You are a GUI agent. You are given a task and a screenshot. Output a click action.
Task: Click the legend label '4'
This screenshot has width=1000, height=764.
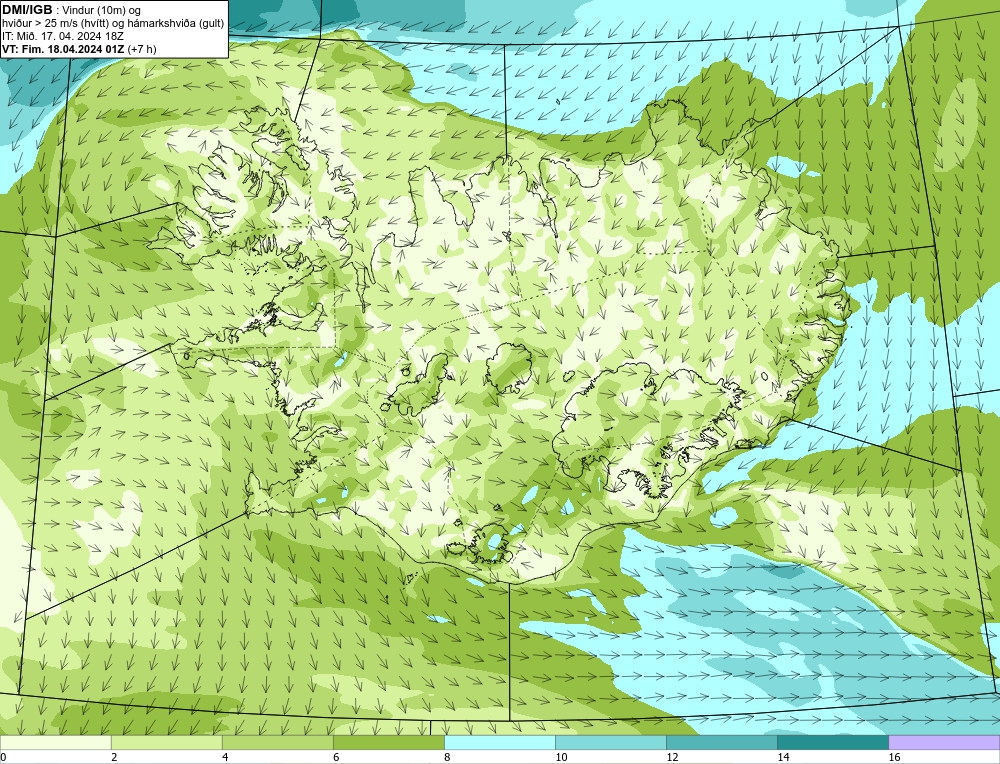(225, 757)
